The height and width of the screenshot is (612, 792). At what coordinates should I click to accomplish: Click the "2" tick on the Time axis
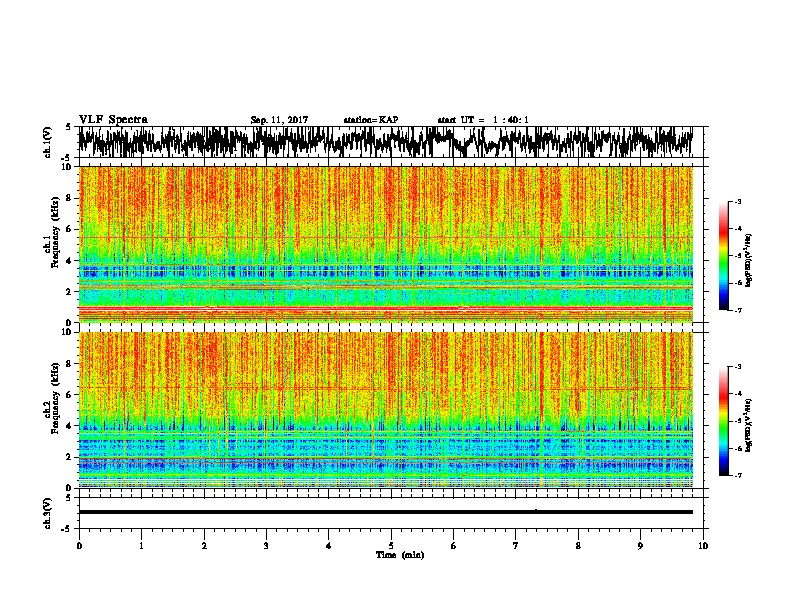[x=204, y=546]
